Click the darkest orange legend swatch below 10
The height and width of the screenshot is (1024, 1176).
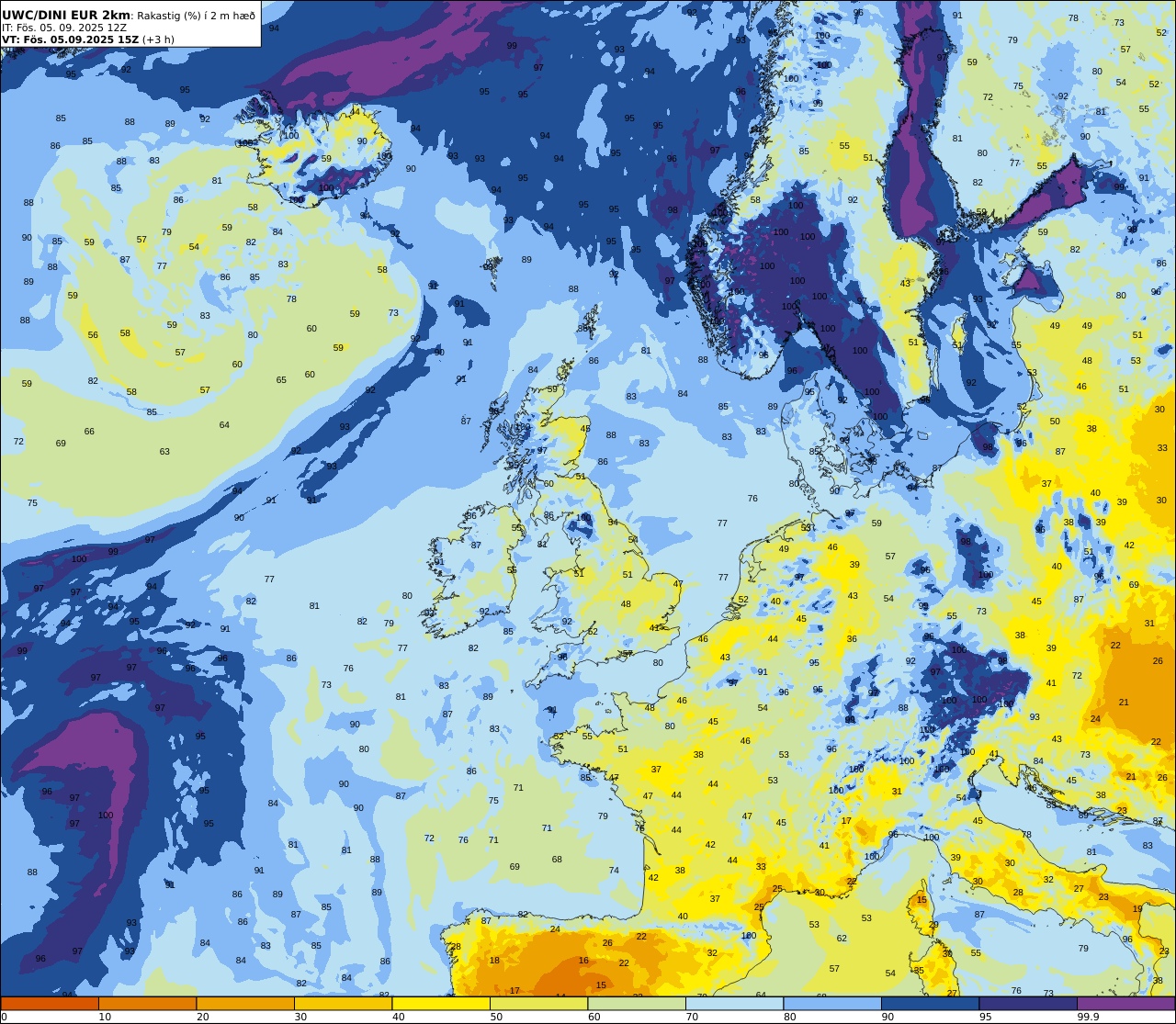tap(50, 1004)
